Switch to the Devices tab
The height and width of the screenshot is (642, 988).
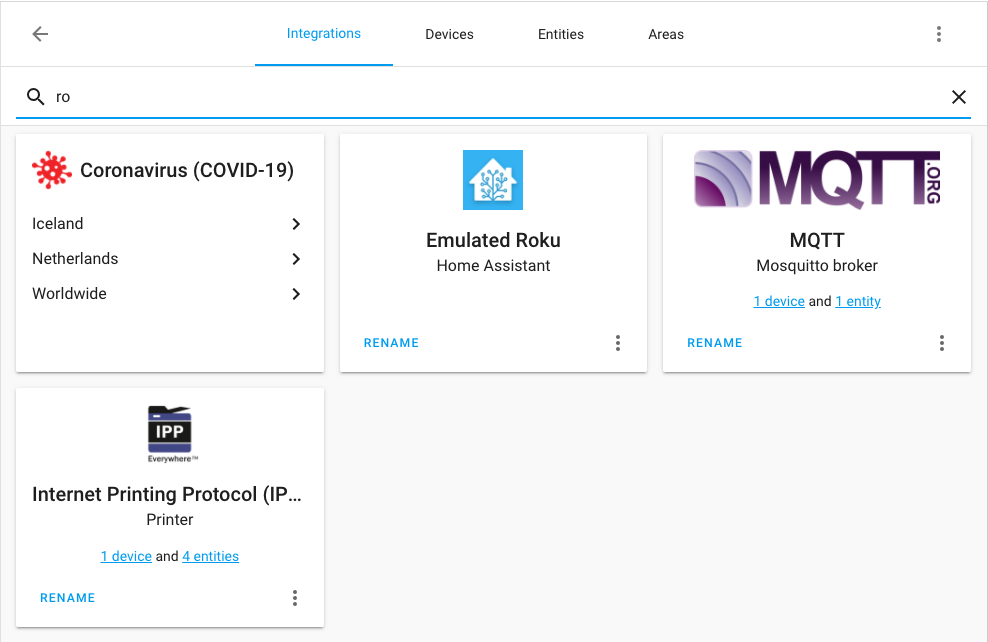[449, 33]
